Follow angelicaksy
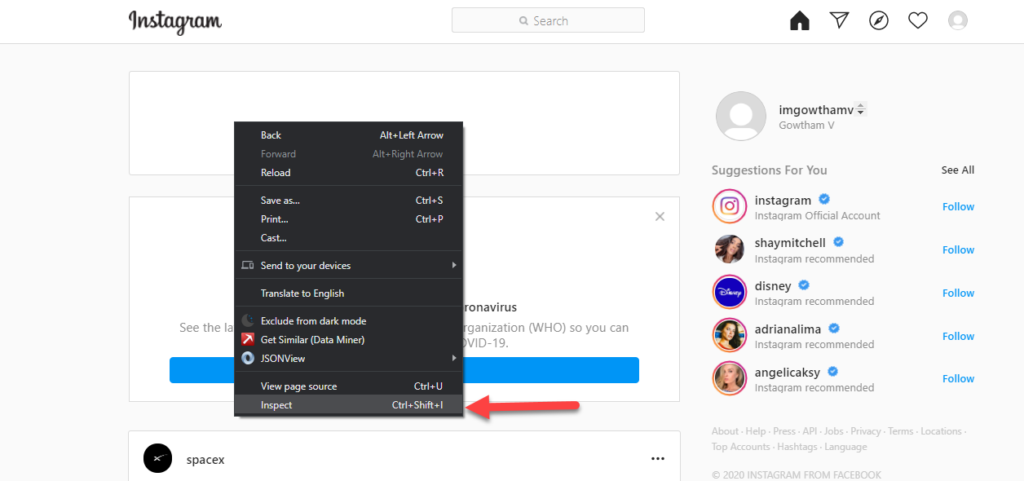This screenshot has height=481, width=1024. tap(958, 379)
